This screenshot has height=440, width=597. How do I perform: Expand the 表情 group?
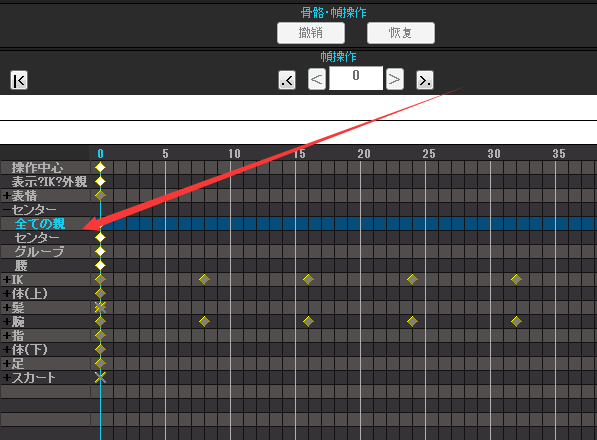7,196
